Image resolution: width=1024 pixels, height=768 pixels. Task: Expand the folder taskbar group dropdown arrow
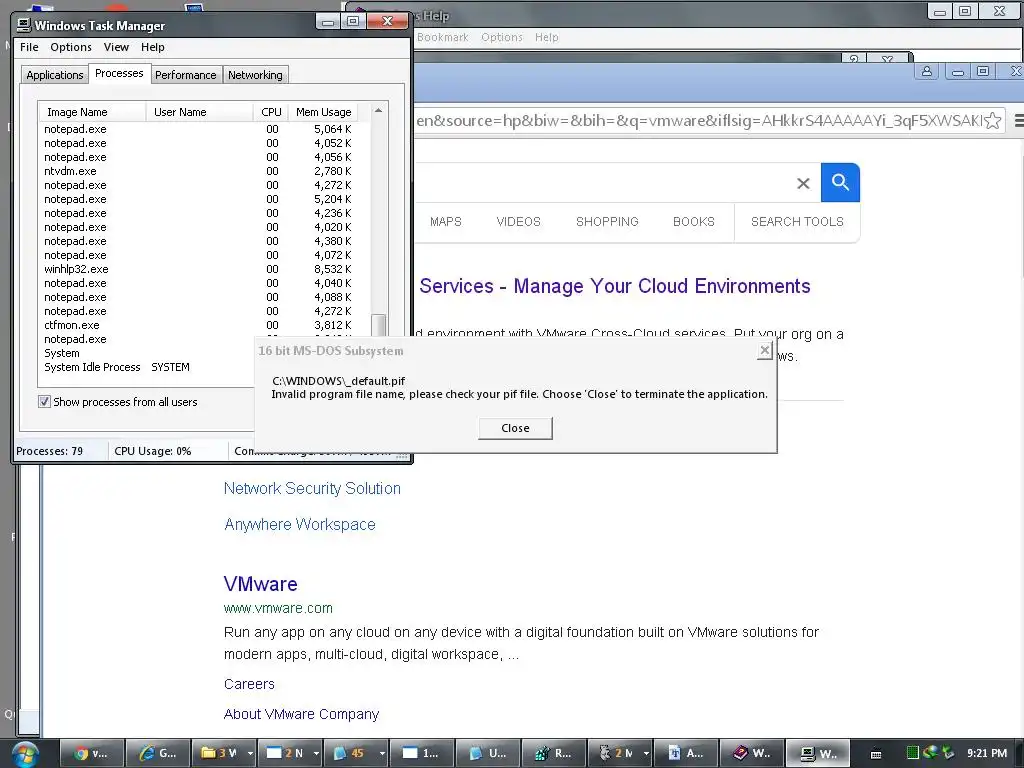tap(250, 753)
